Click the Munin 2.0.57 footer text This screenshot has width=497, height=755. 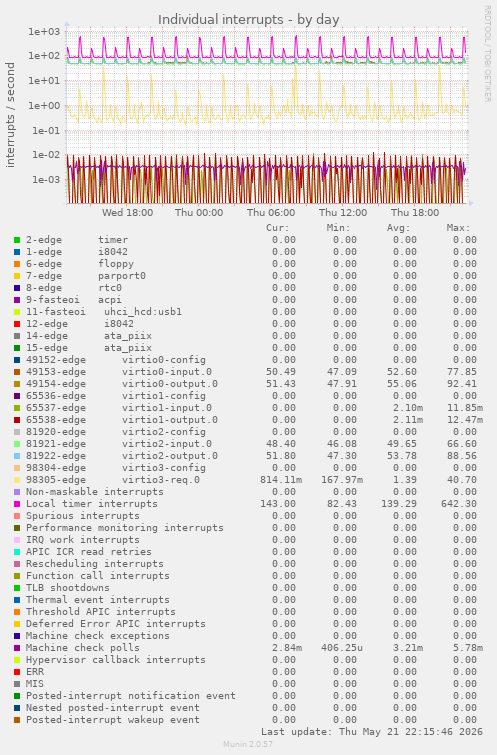(x=248, y=744)
